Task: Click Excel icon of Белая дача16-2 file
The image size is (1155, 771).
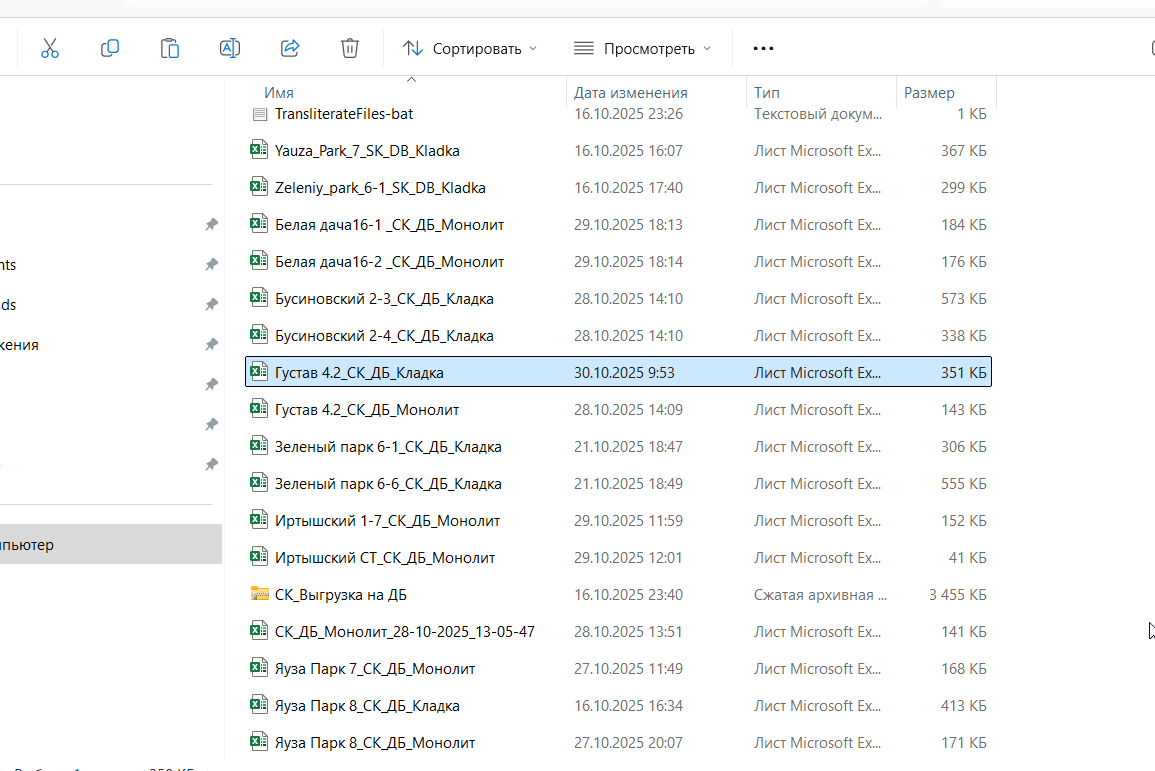Action: (259, 260)
